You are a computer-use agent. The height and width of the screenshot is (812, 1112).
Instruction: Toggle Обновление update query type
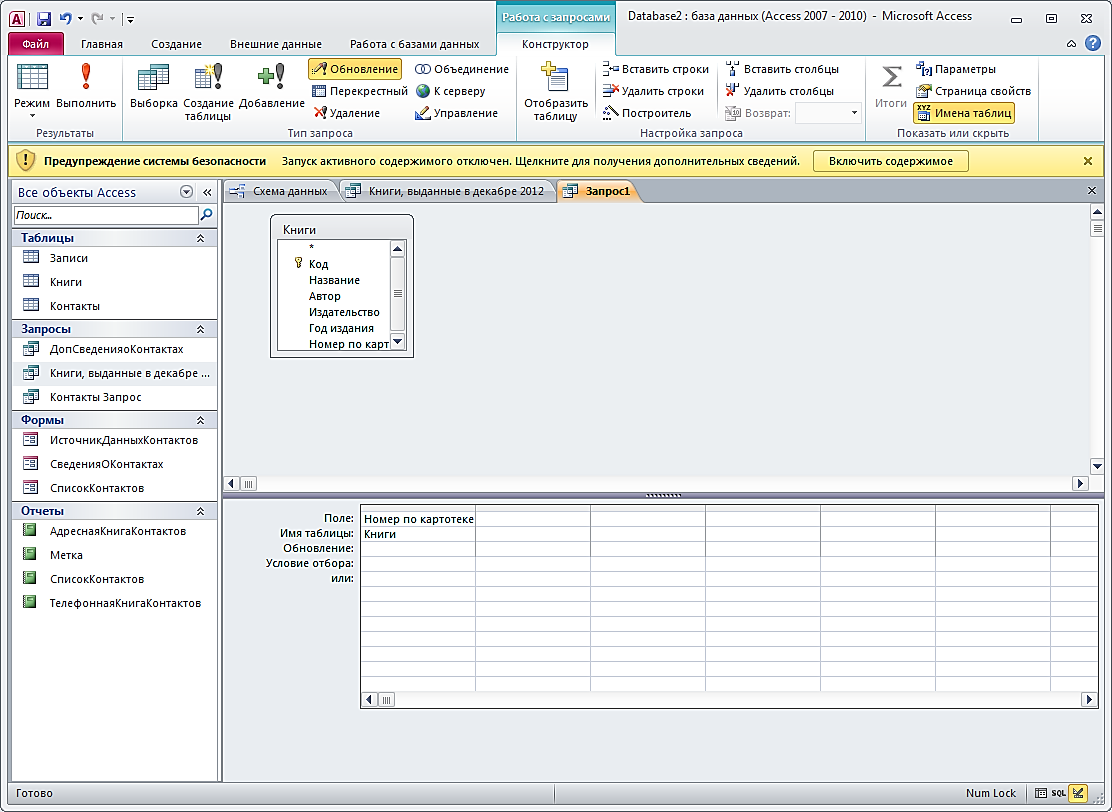pyautogui.click(x=355, y=69)
